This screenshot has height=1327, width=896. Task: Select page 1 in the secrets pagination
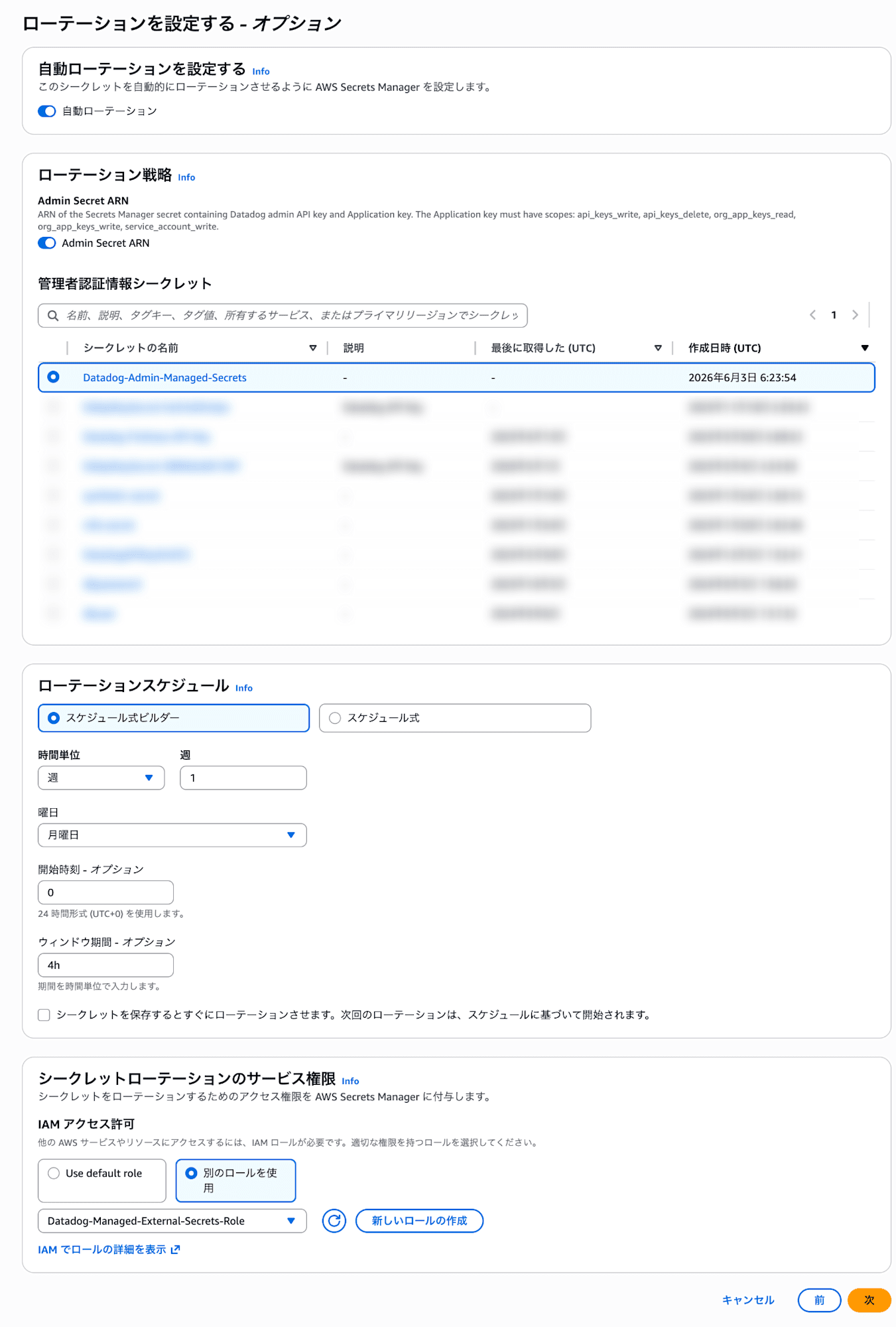834,315
